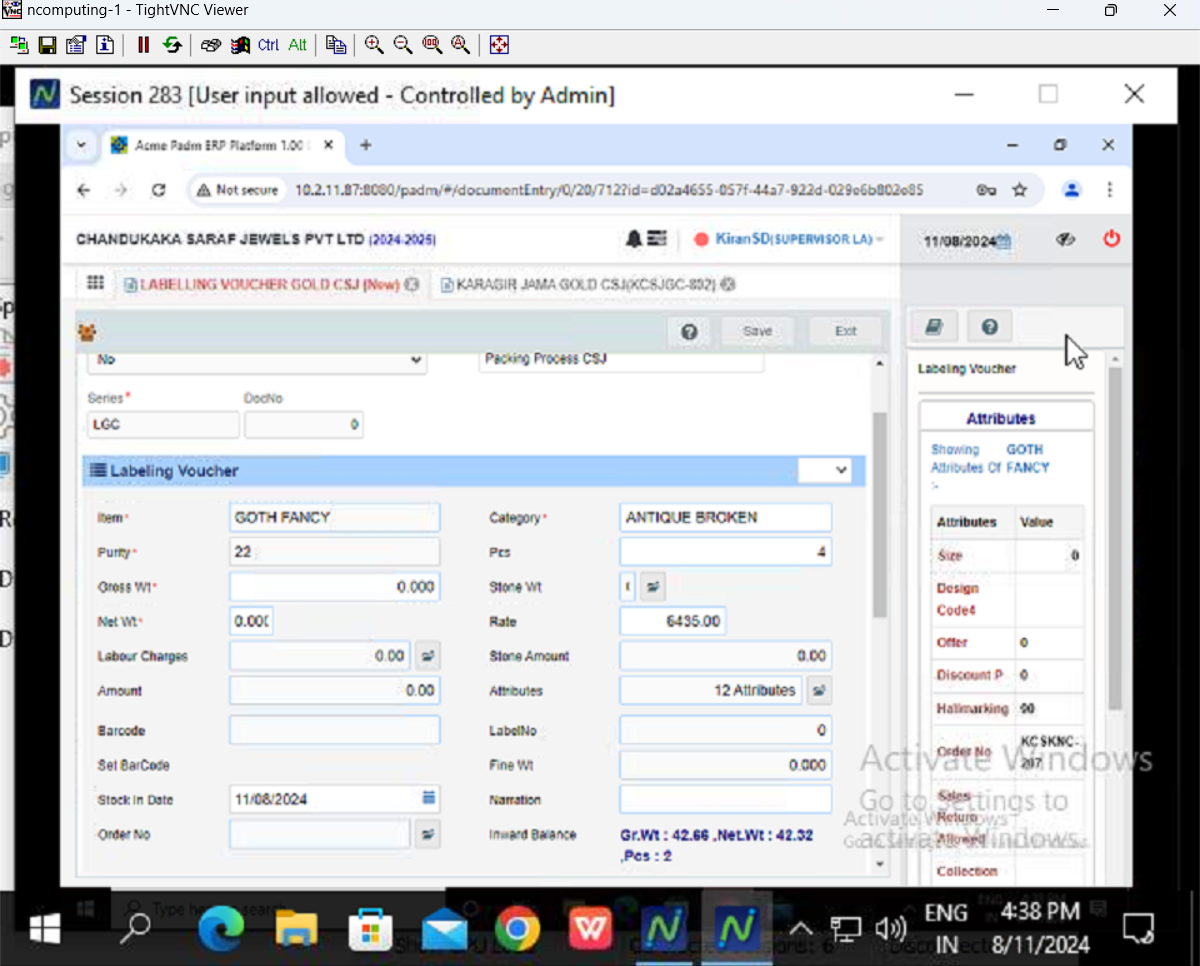This screenshot has width=1200, height=966.
Task: Switch to the Karagir Jama Gold CSJ tab
Action: (x=579, y=285)
